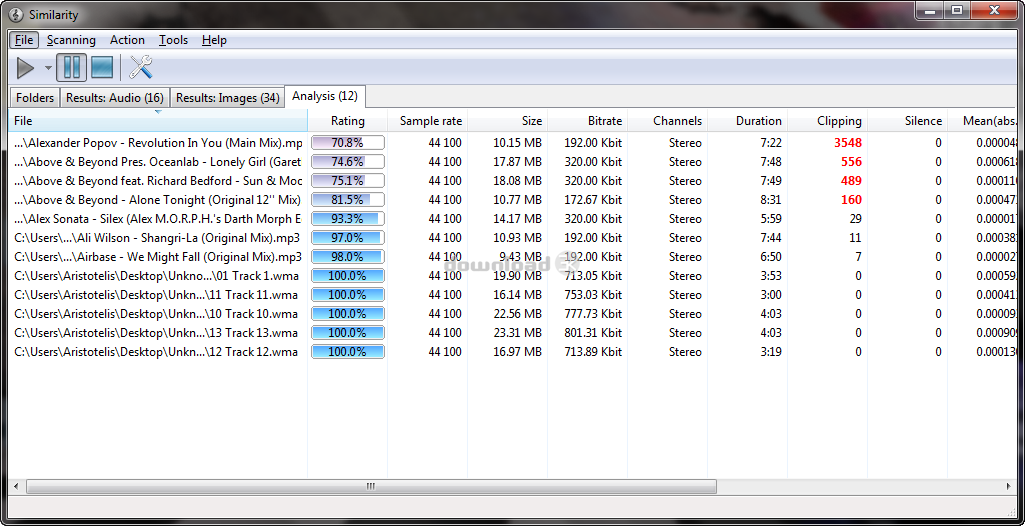Select the Analysis (12) tab
1025x526 pixels.
click(325, 96)
